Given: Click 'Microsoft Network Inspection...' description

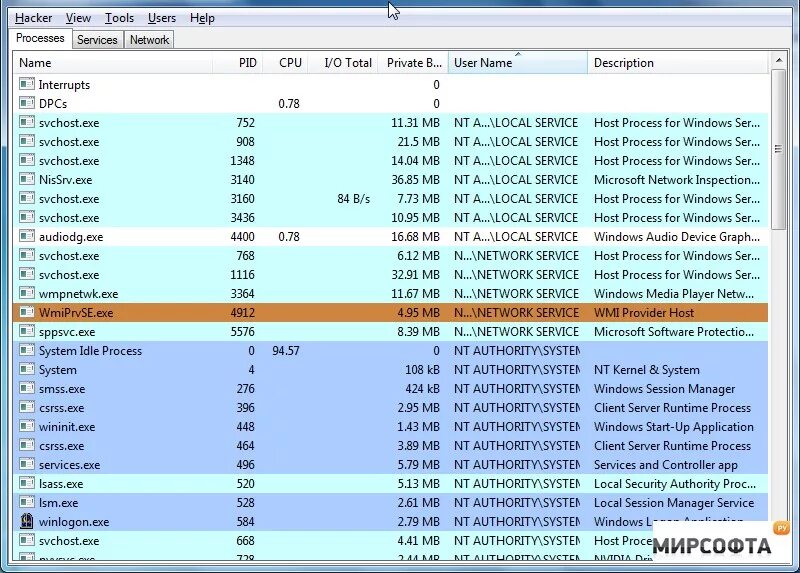Looking at the screenshot, I should (x=677, y=180).
